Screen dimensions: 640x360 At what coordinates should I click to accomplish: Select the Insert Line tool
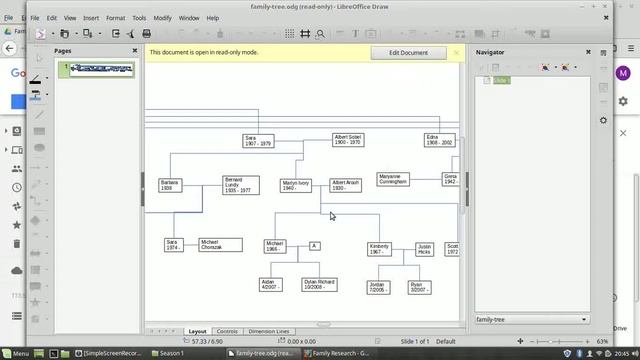(39, 115)
